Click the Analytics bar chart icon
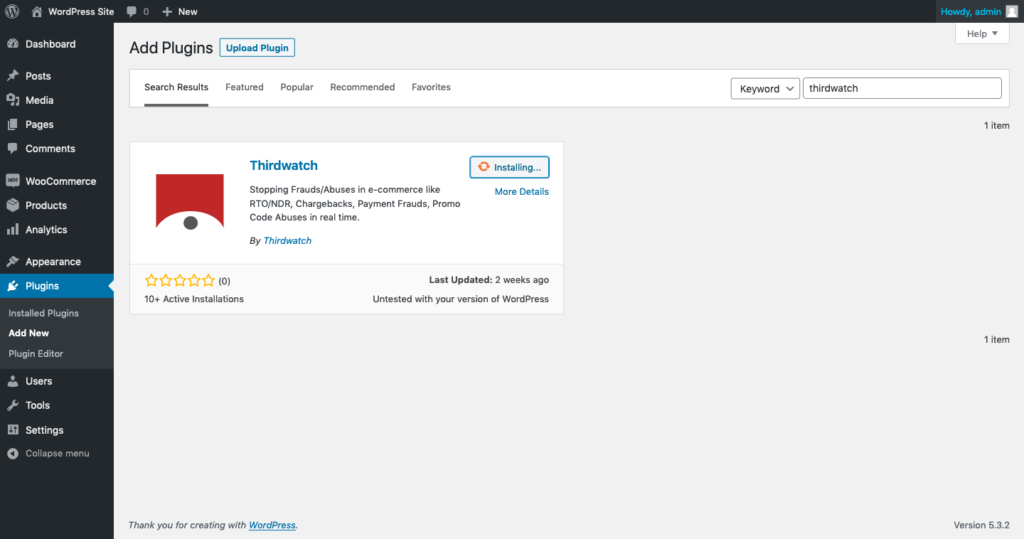Viewport: 1024px width, 539px height. [12, 229]
